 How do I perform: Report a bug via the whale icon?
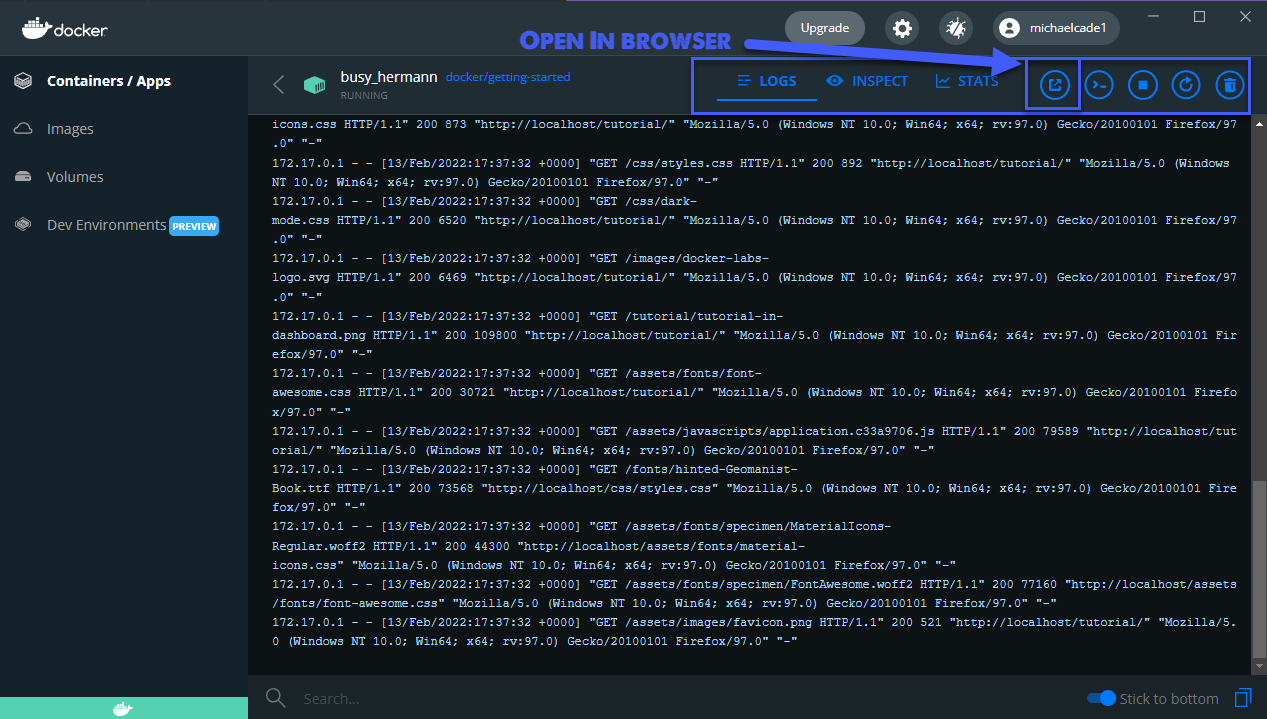[x=955, y=27]
